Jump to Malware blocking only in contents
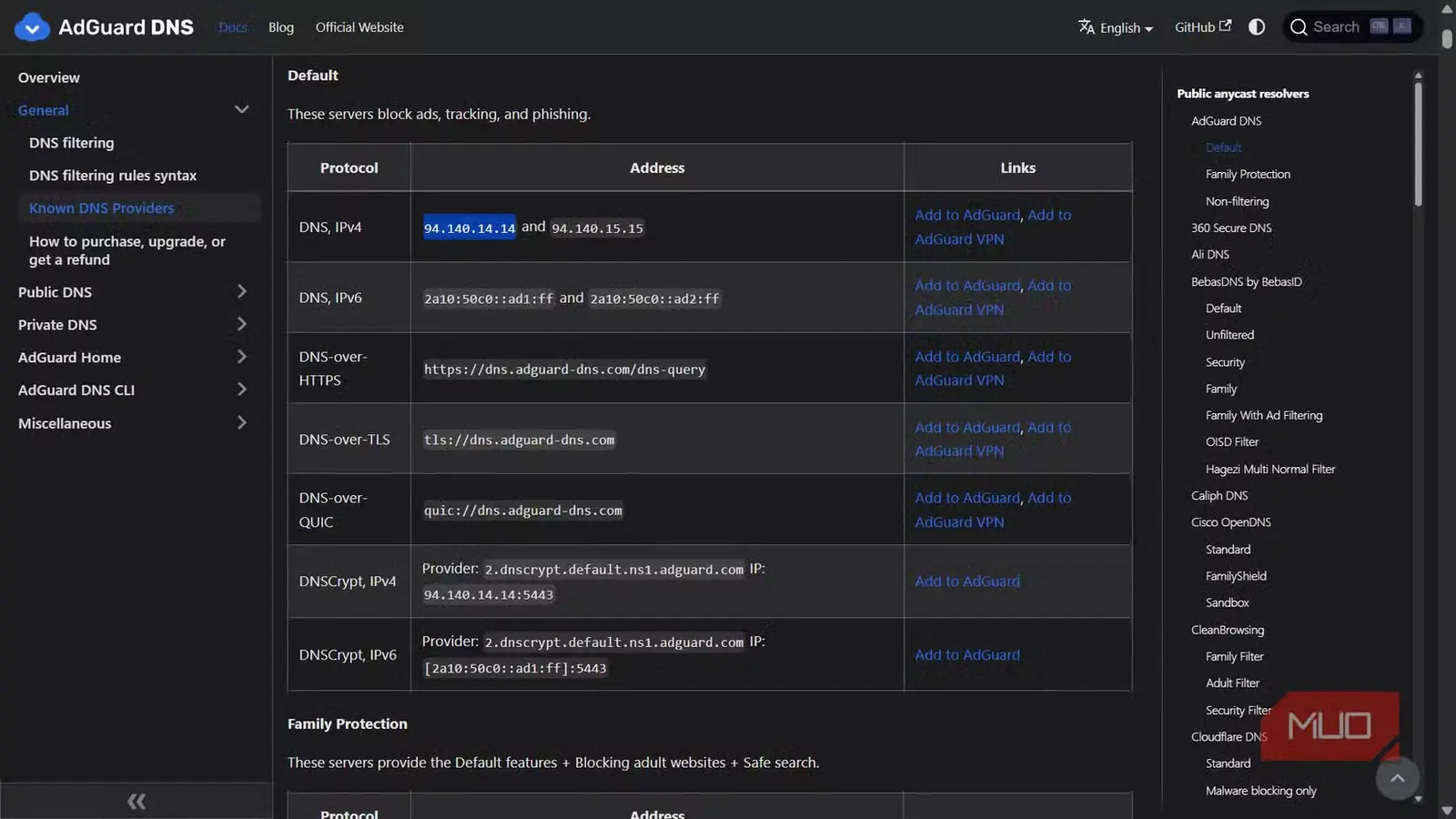The image size is (1456, 819). click(1261, 791)
